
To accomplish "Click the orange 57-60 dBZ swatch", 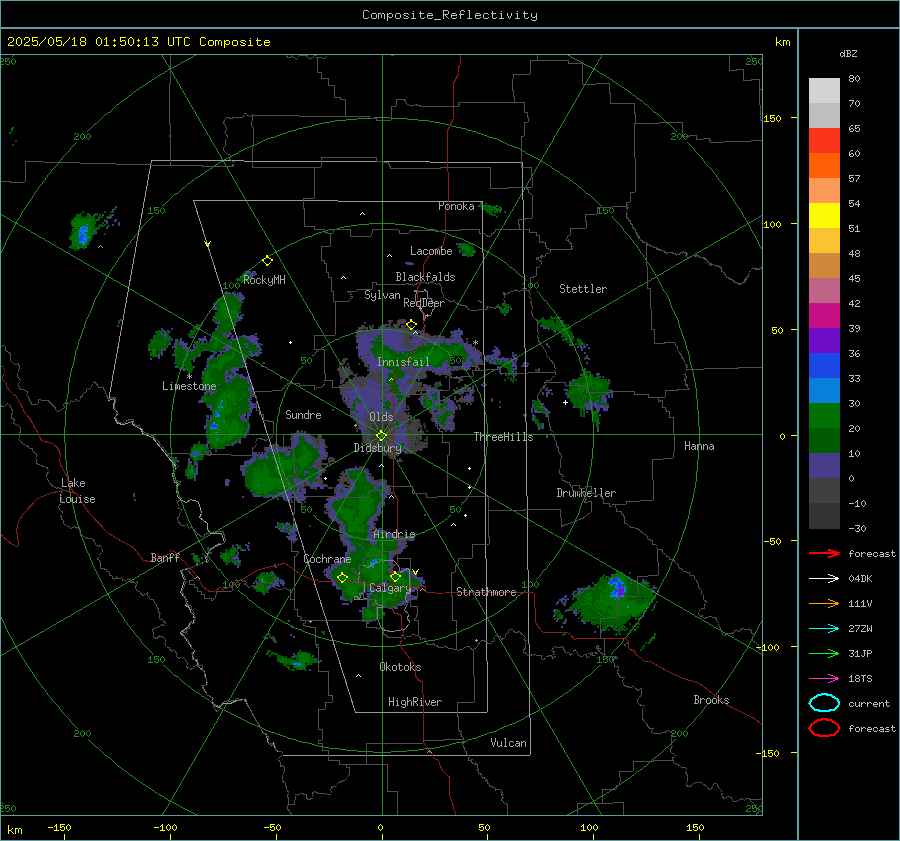I will tap(824, 166).
